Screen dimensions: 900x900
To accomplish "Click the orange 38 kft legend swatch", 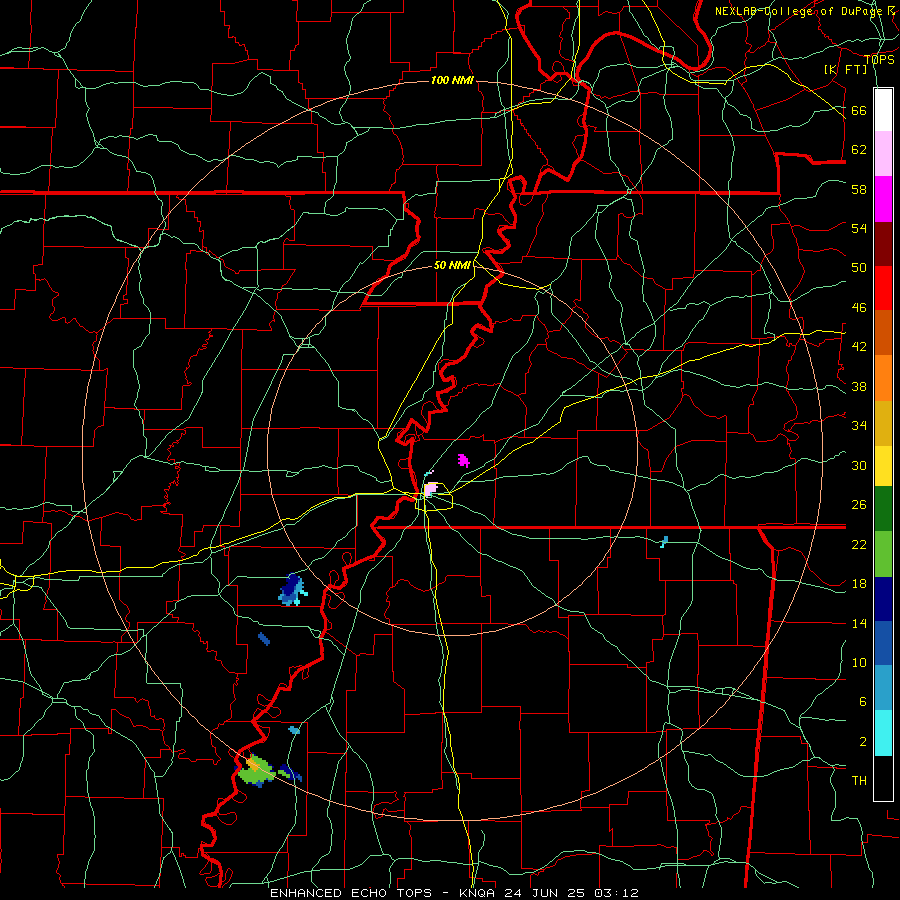I will [883, 378].
